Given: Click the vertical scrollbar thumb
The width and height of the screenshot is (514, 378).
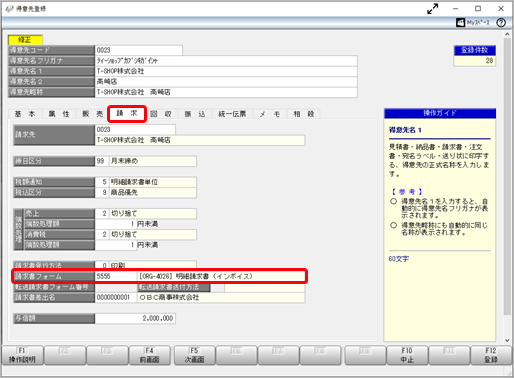Looking at the screenshot, I should point(507,176).
